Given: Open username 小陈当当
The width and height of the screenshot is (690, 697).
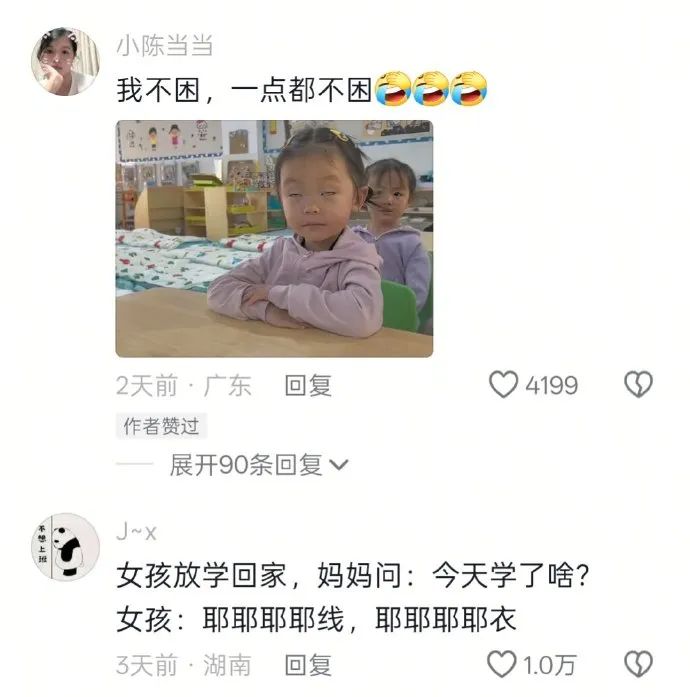Looking at the screenshot, I should click(x=164, y=46).
